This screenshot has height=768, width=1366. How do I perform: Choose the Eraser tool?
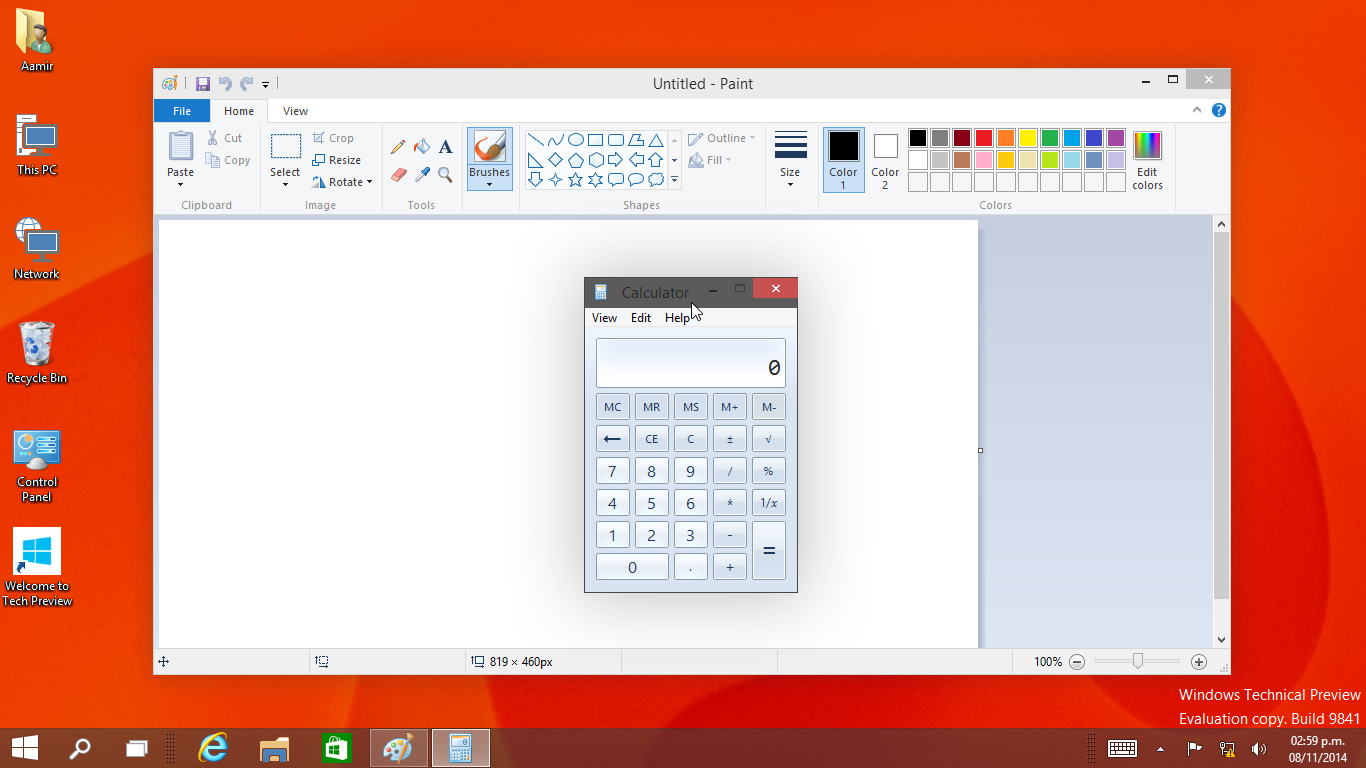(398, 175)
